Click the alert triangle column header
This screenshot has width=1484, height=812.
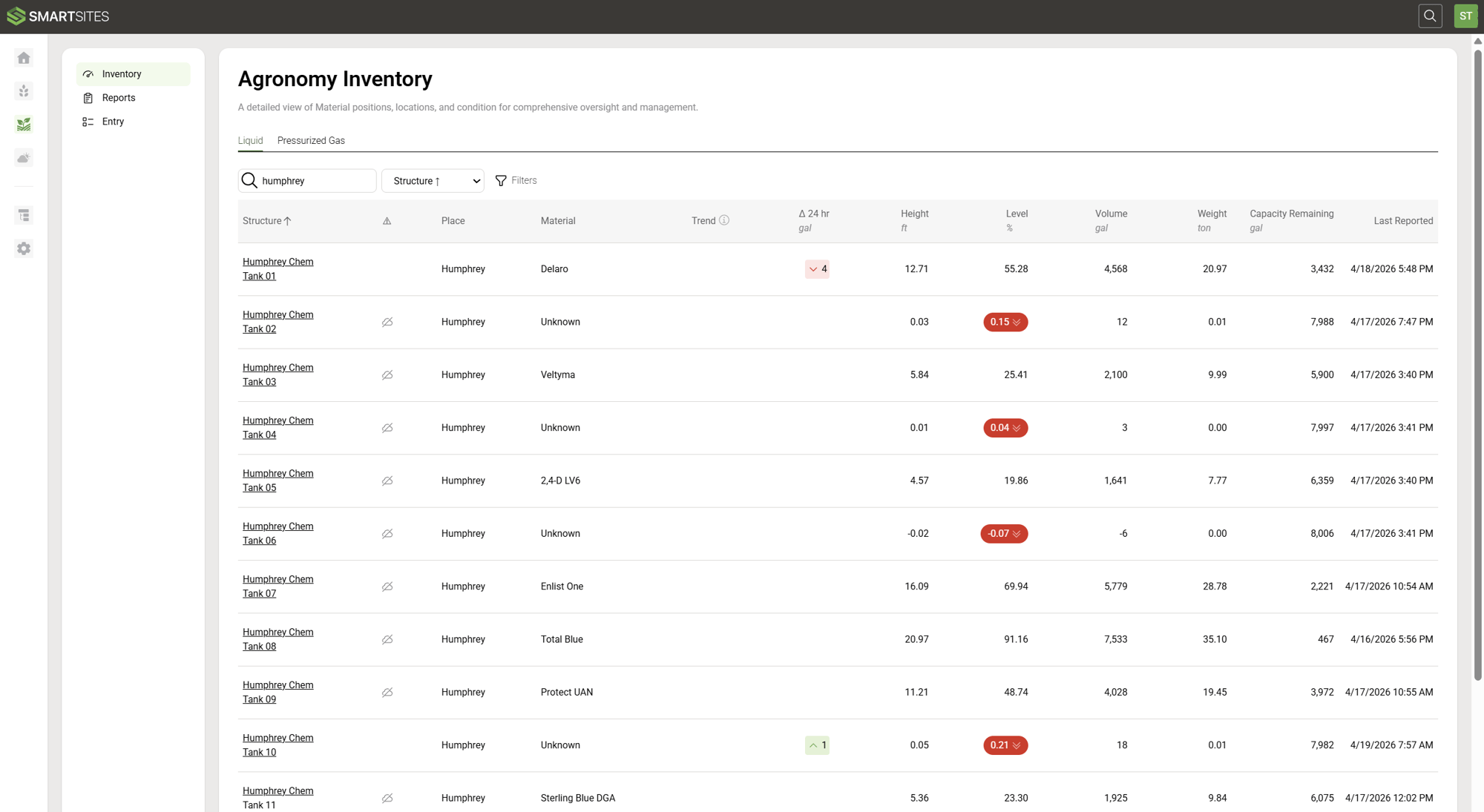[x=387, y=221]
